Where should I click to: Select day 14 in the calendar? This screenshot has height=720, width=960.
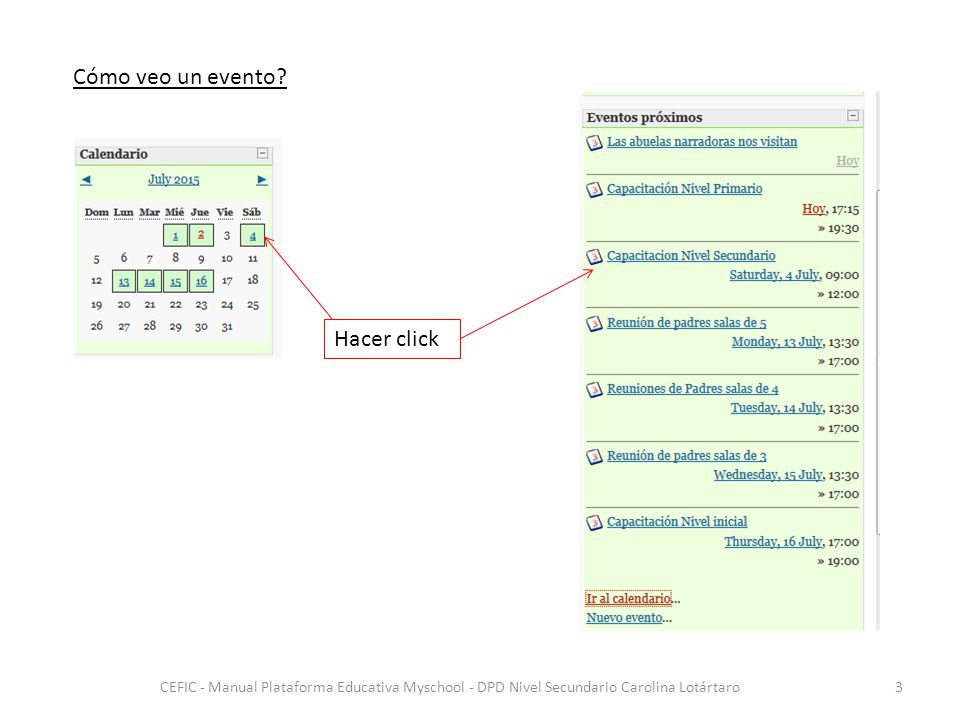click(149, 282)
